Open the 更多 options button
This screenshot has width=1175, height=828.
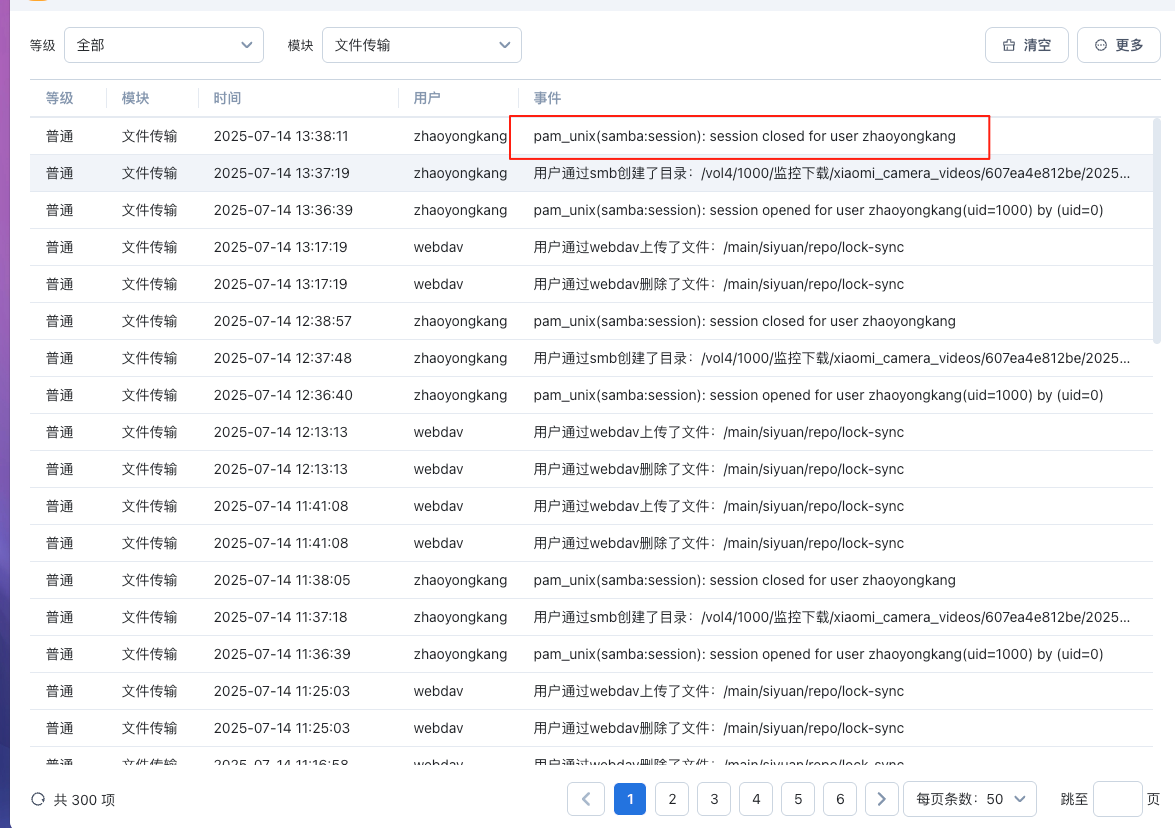click(x=1119, y=45)
